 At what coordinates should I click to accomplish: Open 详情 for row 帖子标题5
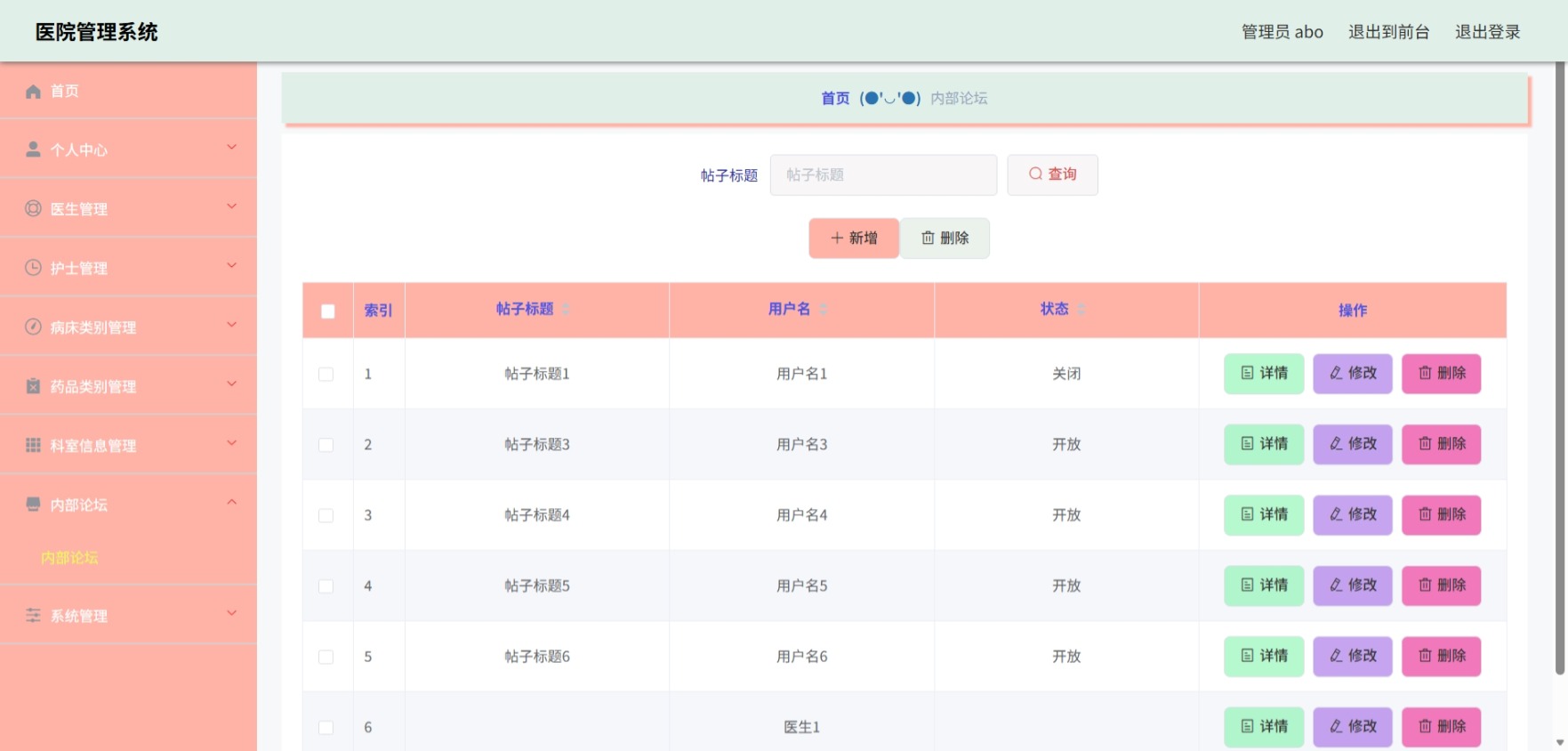tap(1264, 585)
